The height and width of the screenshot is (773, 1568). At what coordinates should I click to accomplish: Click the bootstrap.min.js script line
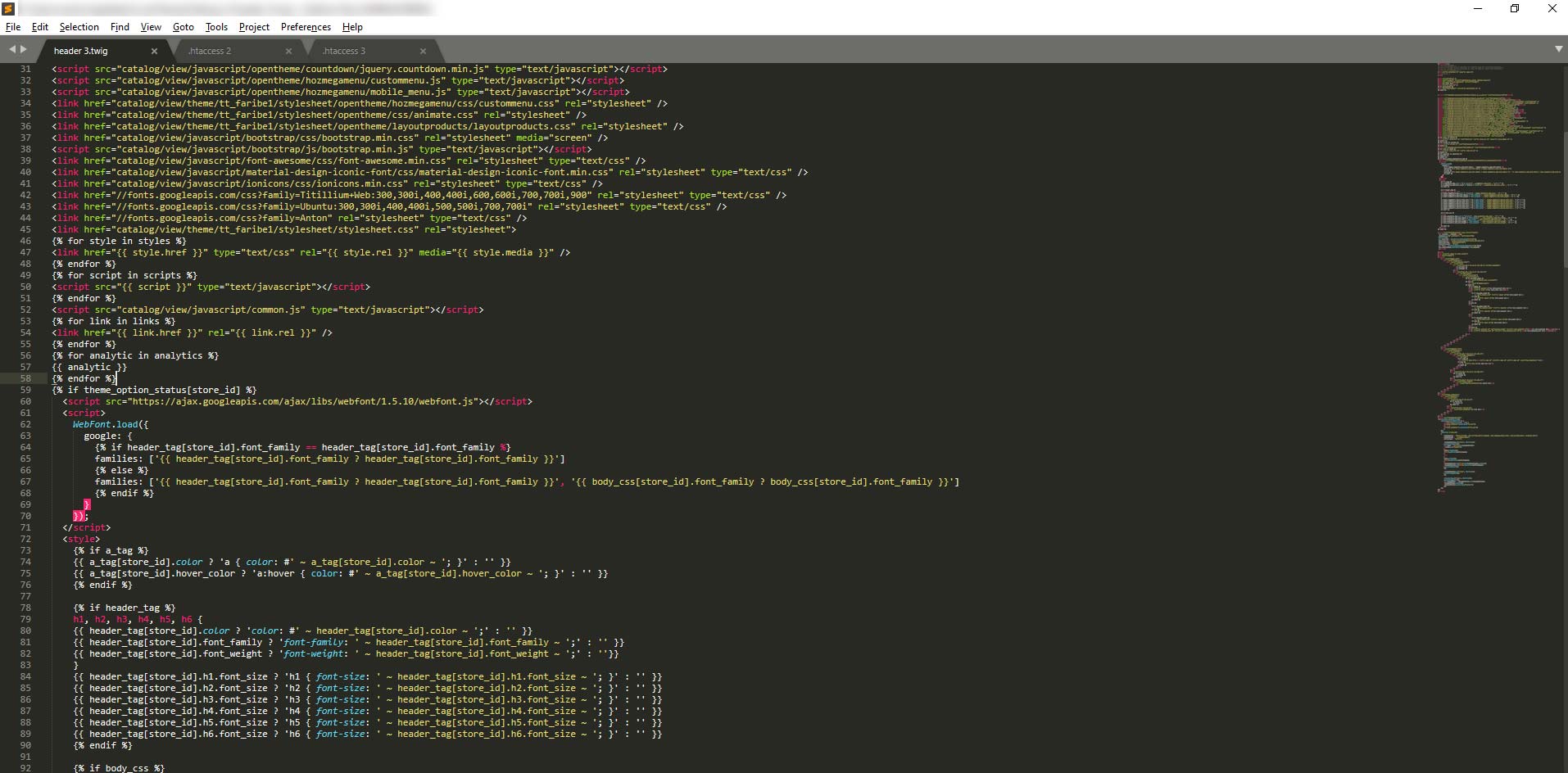(322, 149)
